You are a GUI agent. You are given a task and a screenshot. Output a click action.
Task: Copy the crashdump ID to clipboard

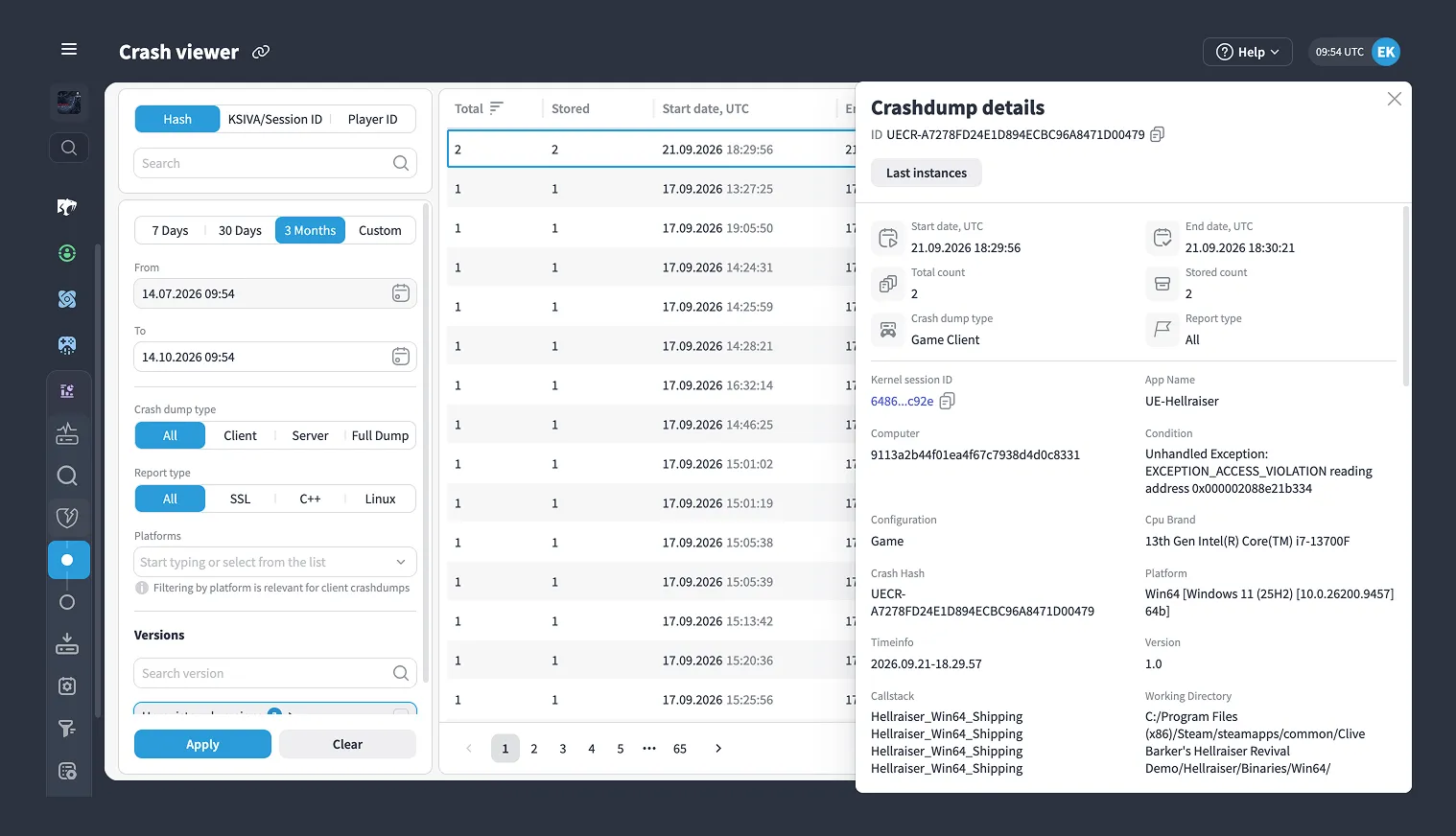[x=1158, y=134]
